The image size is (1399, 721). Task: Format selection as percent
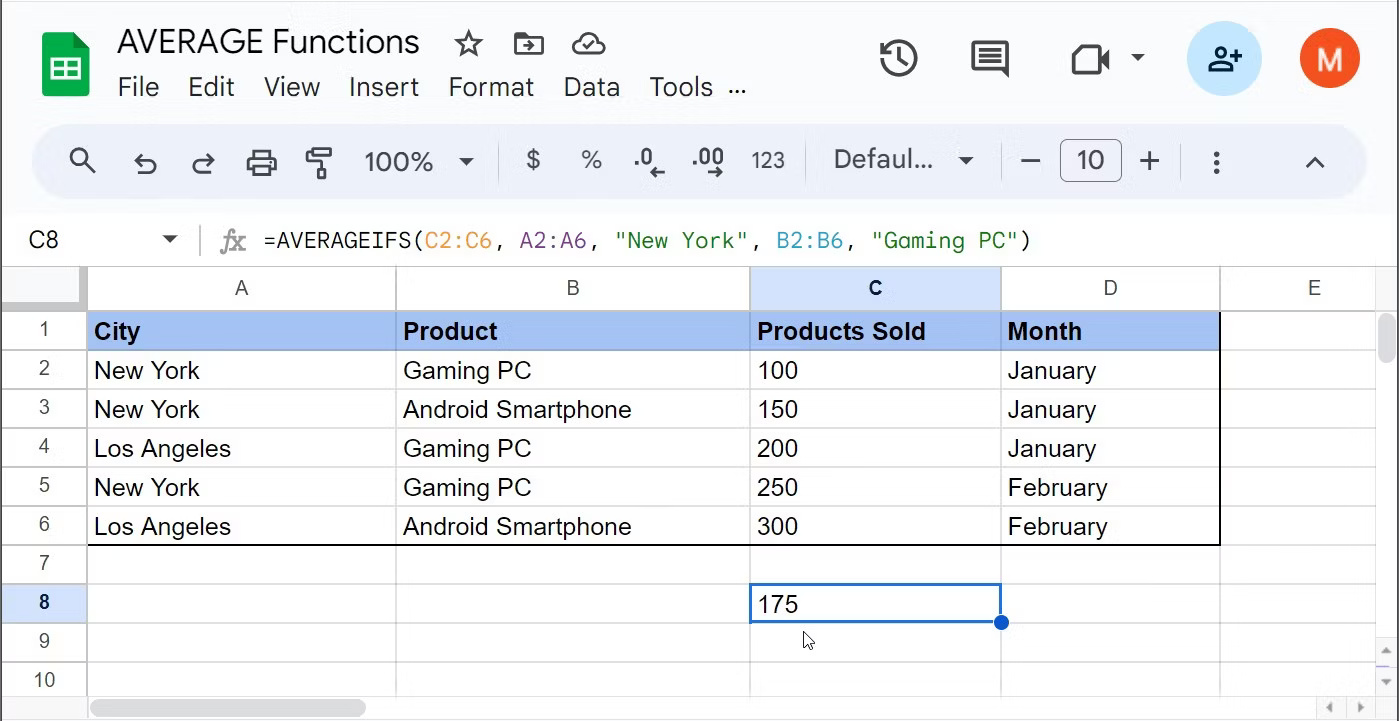pos(591,160)
